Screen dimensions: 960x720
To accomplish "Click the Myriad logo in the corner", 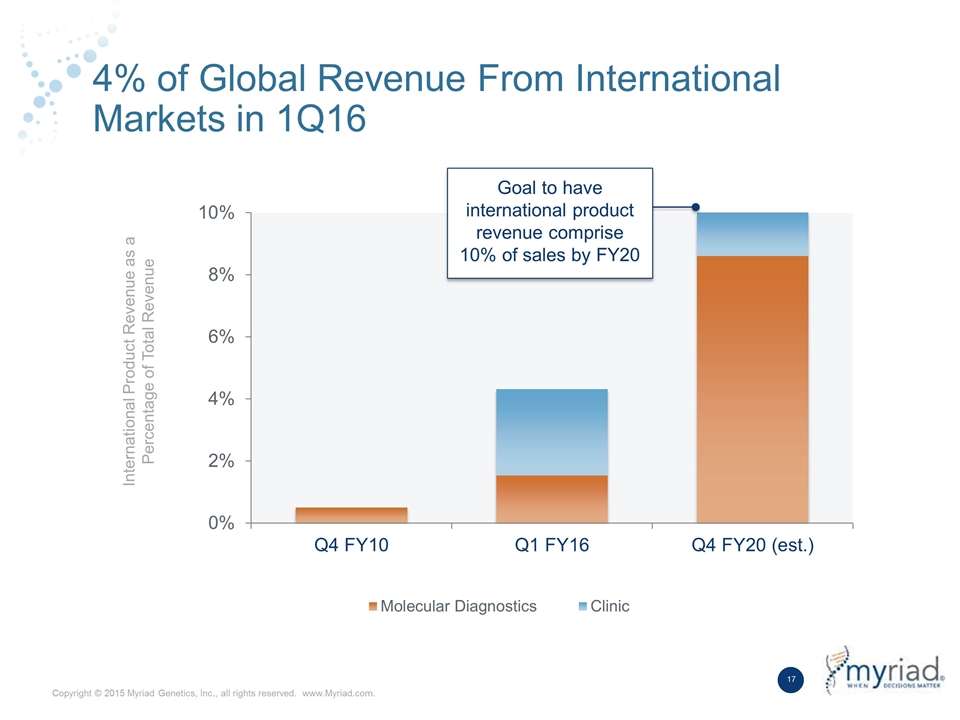I will 883,670.
